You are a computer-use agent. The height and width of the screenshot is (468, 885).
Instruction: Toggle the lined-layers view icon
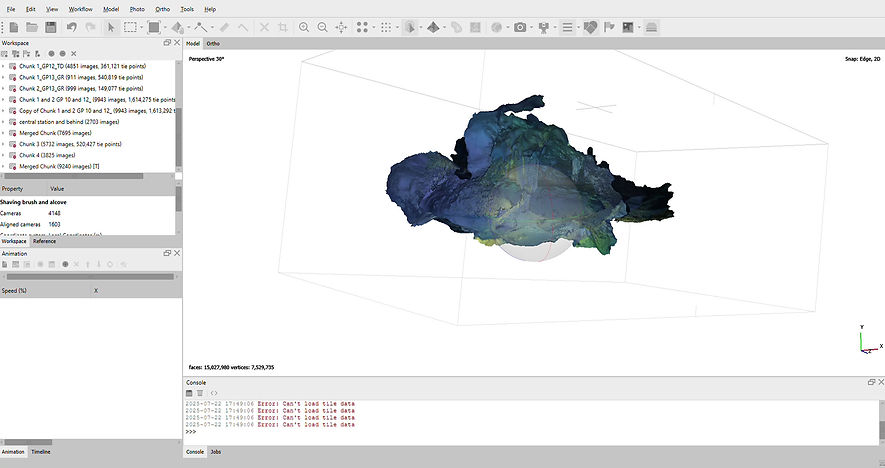(567, 27)
